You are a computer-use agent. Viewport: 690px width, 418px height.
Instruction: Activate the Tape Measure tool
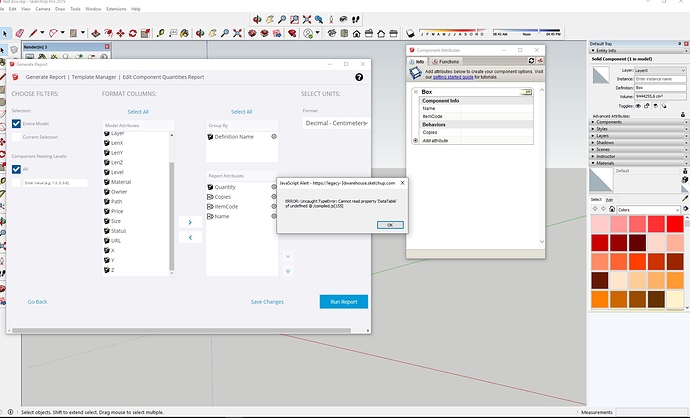point(161,33)
